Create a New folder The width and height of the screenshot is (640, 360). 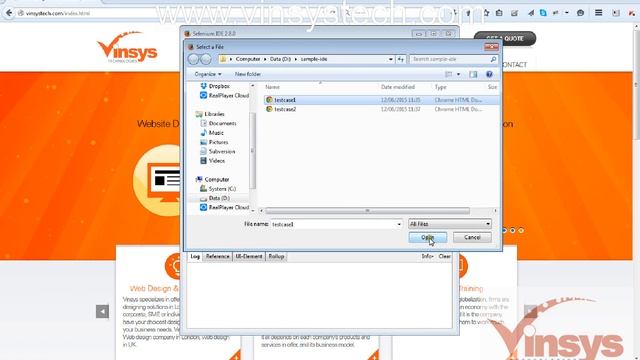[x=247, y=74]
